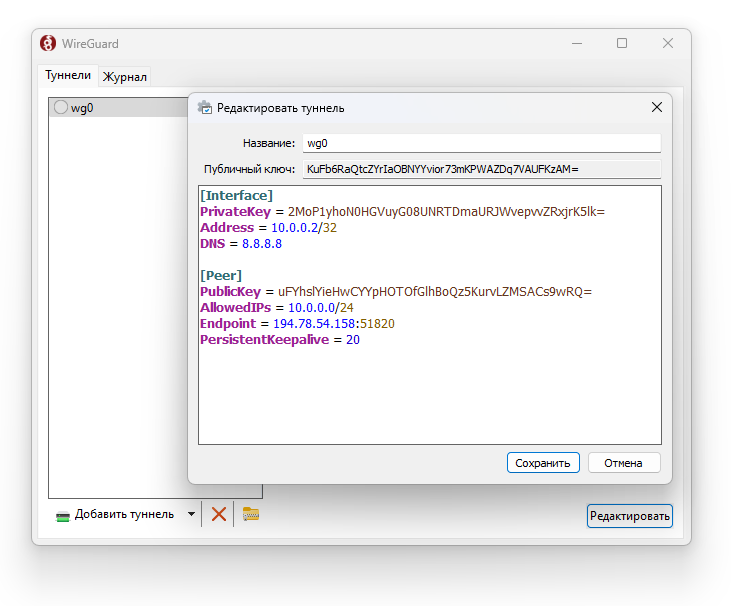The image size is (731, 606).
Task: Click the Редактировать button
Action: click(x=629, y=516)
